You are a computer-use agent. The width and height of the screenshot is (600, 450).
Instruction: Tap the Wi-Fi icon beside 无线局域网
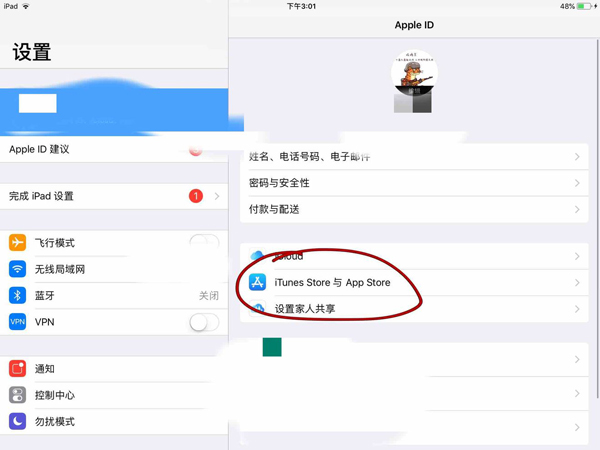(18, 269)
